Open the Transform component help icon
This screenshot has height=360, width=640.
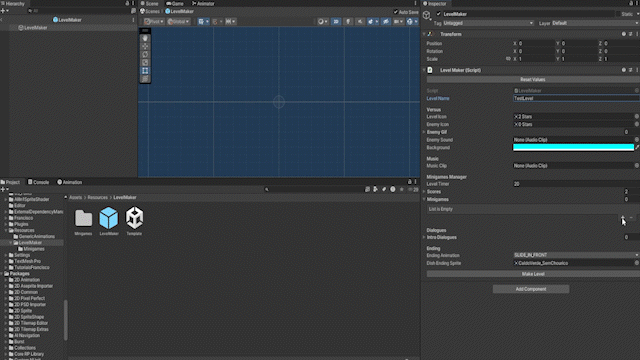pyautogui.click(x=624, y=34)
